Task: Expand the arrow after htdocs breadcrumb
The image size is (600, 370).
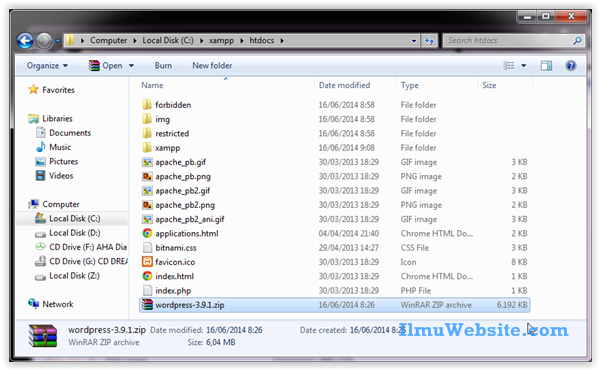Action: pos(282,40)
